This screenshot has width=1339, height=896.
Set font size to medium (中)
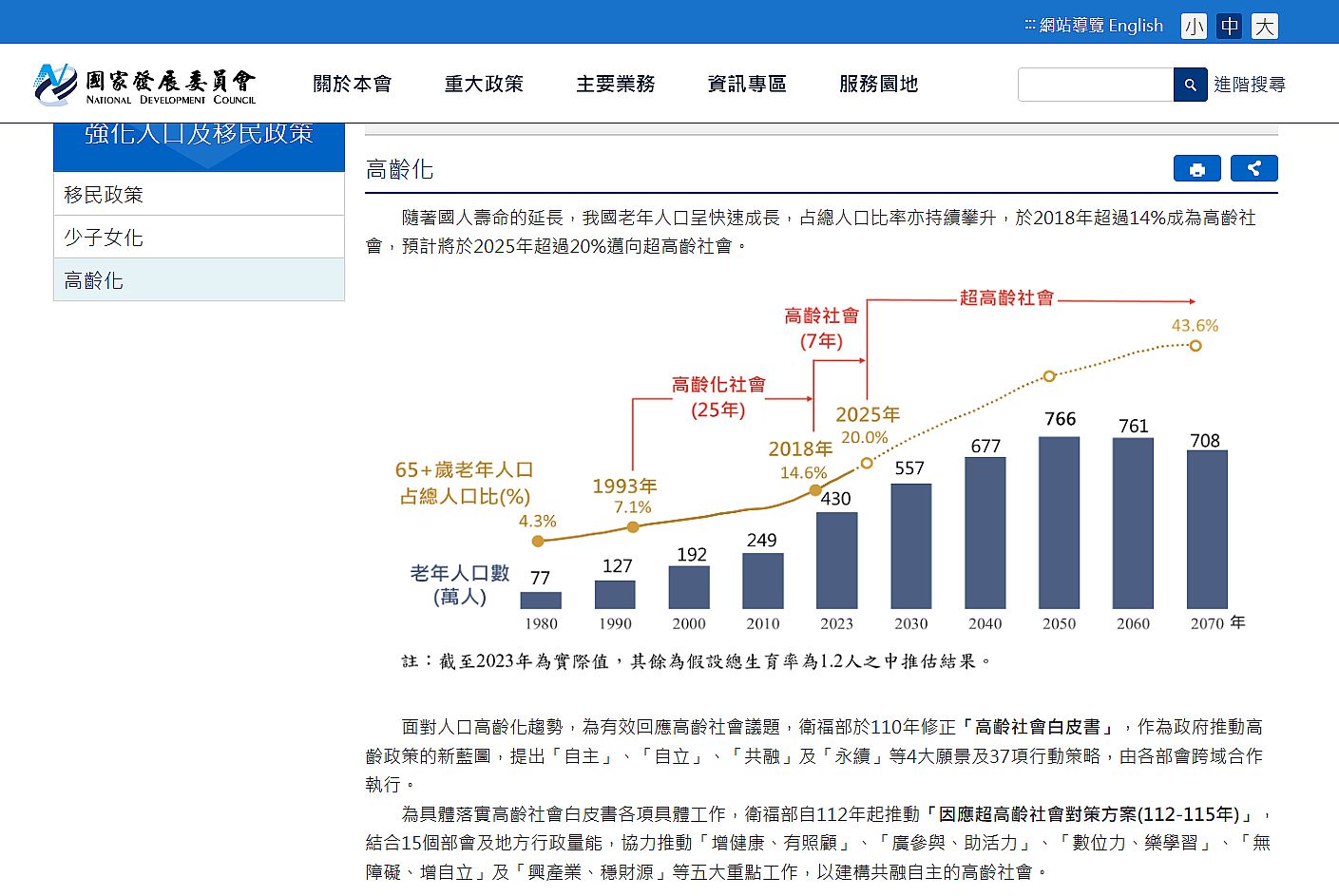1229,26
